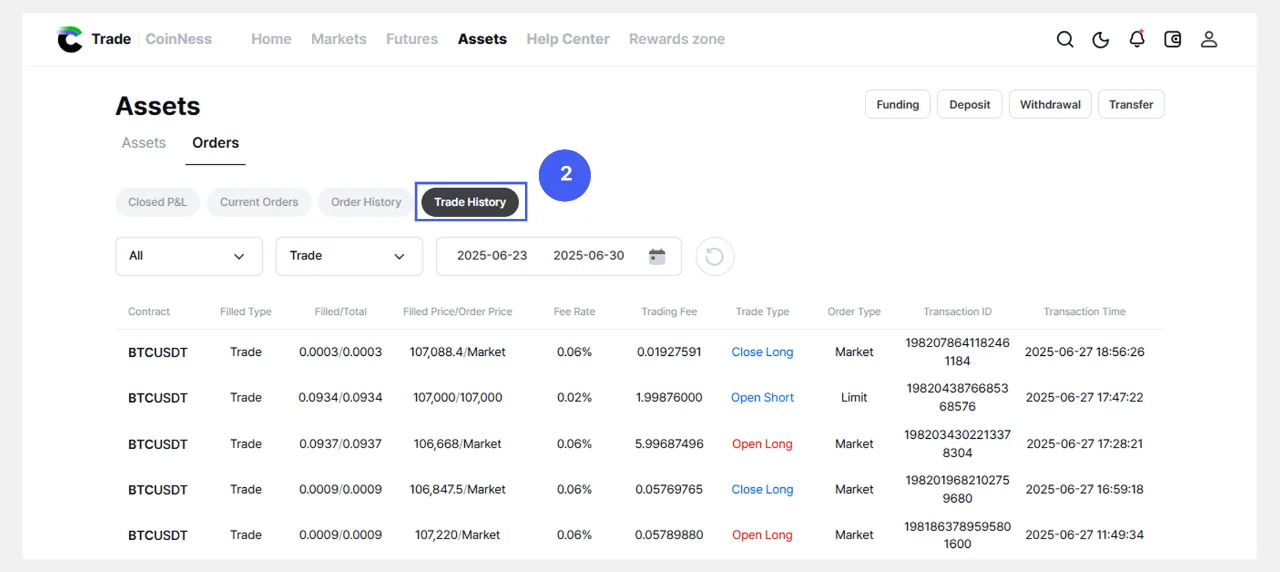Viewport: 1280px width, 572px height.
Task: Click the calendar icon in date range
Action: tap(657, 256)
